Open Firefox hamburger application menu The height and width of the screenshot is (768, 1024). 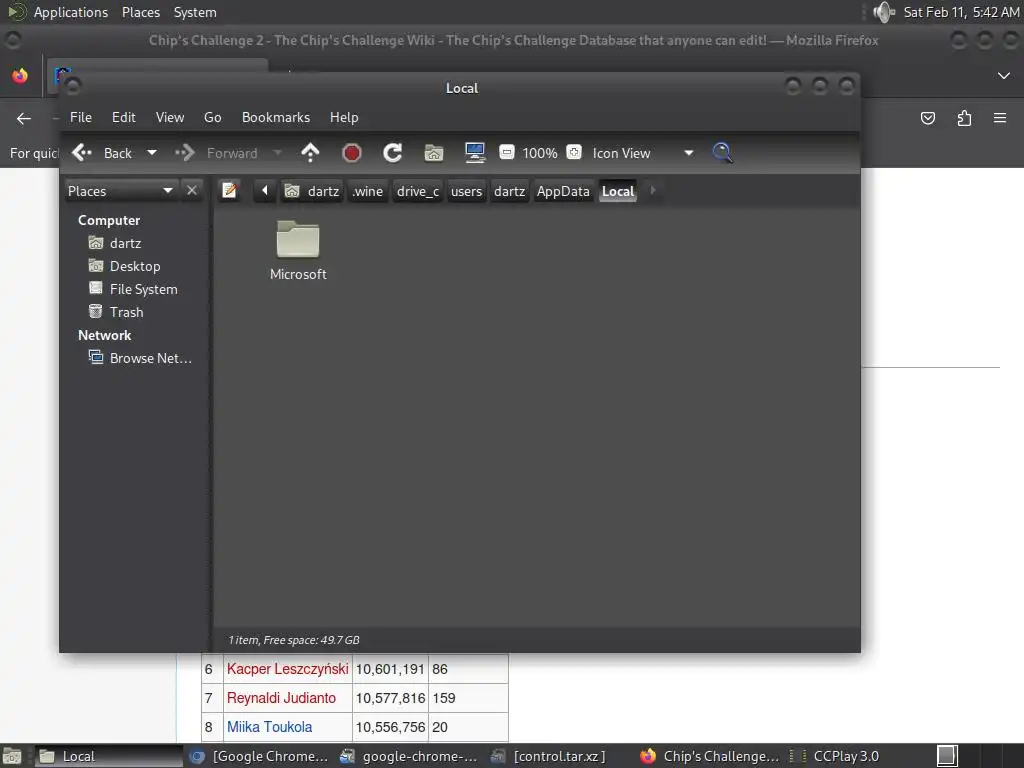point(1000,118)
